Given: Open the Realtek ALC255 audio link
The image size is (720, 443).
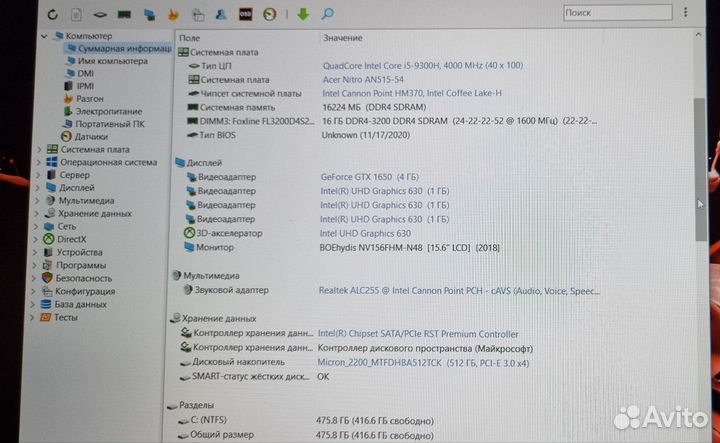Looking at the screenshot, I should [x=459, y=291].
